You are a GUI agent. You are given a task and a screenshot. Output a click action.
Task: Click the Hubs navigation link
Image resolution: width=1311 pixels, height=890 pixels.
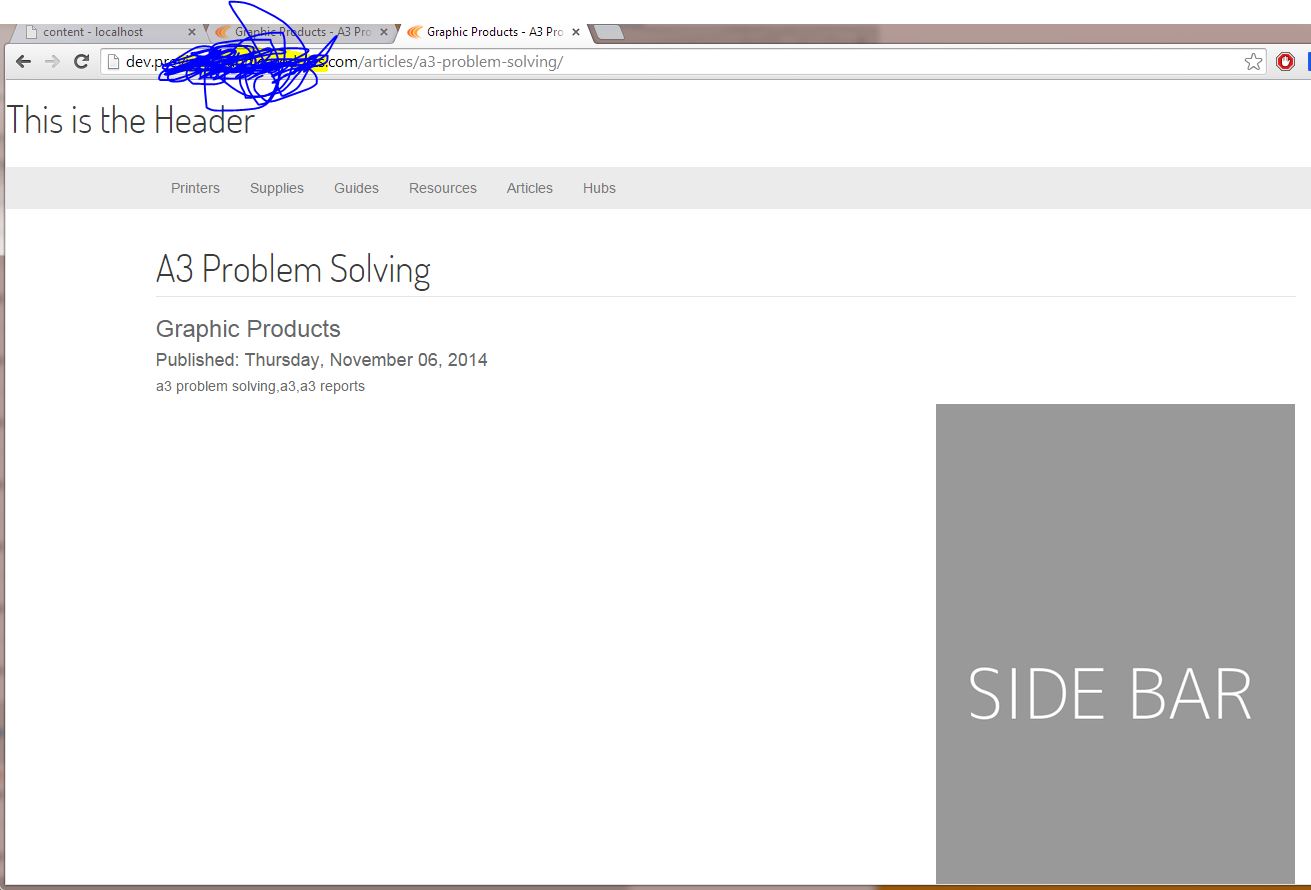click(x=599, y=188)
